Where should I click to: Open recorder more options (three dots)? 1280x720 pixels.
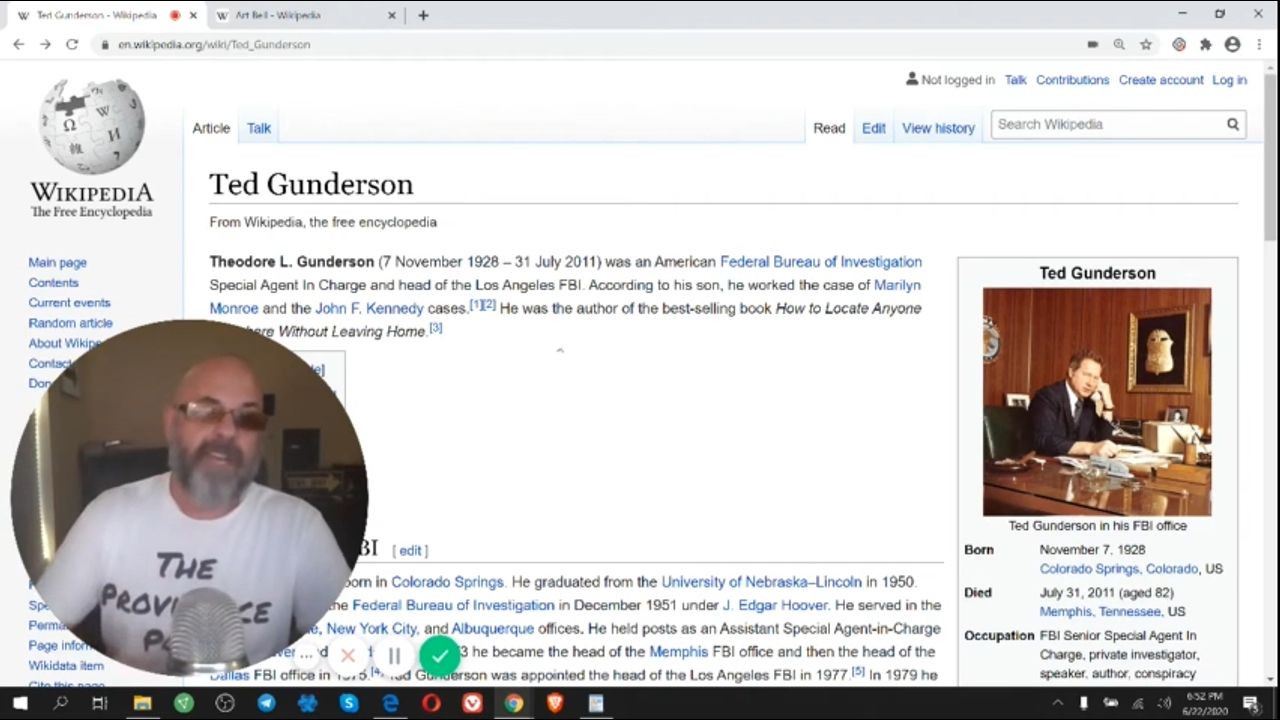(306, 656)
